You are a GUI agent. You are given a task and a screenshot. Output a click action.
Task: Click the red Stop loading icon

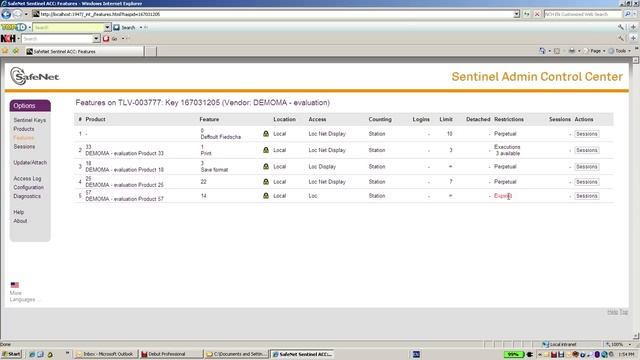(x=537, y=14)
